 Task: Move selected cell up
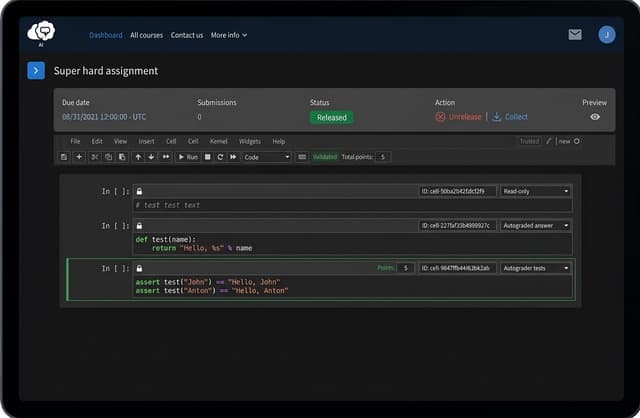pos(138,157)
